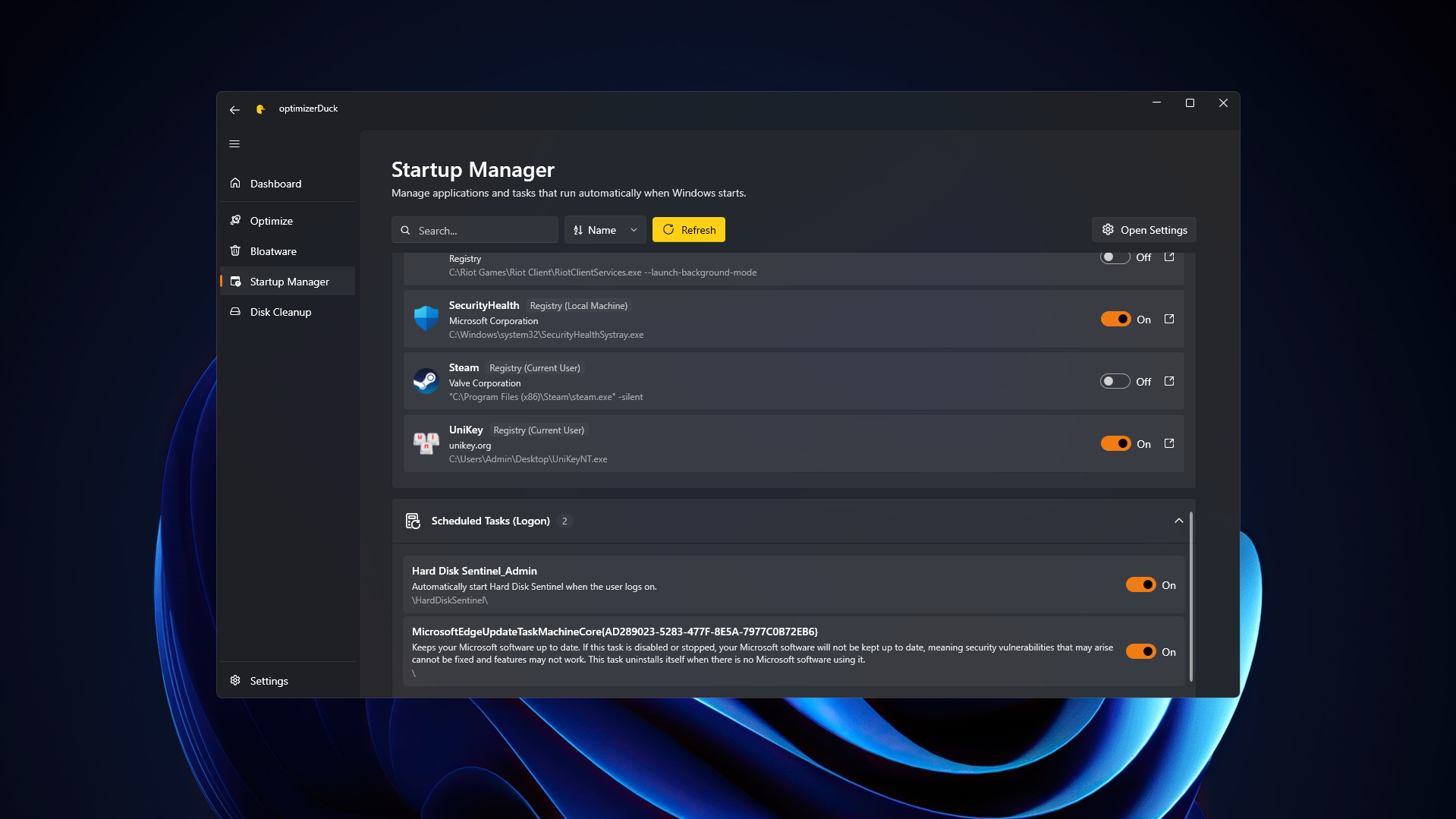Click the SecurityHealth shield icon

(x=426, y=319)
